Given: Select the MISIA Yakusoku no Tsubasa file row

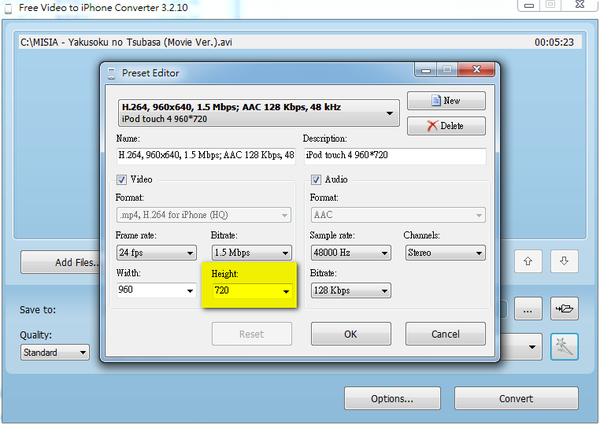Looking at the screenshot, I should (x=300, y=42).
